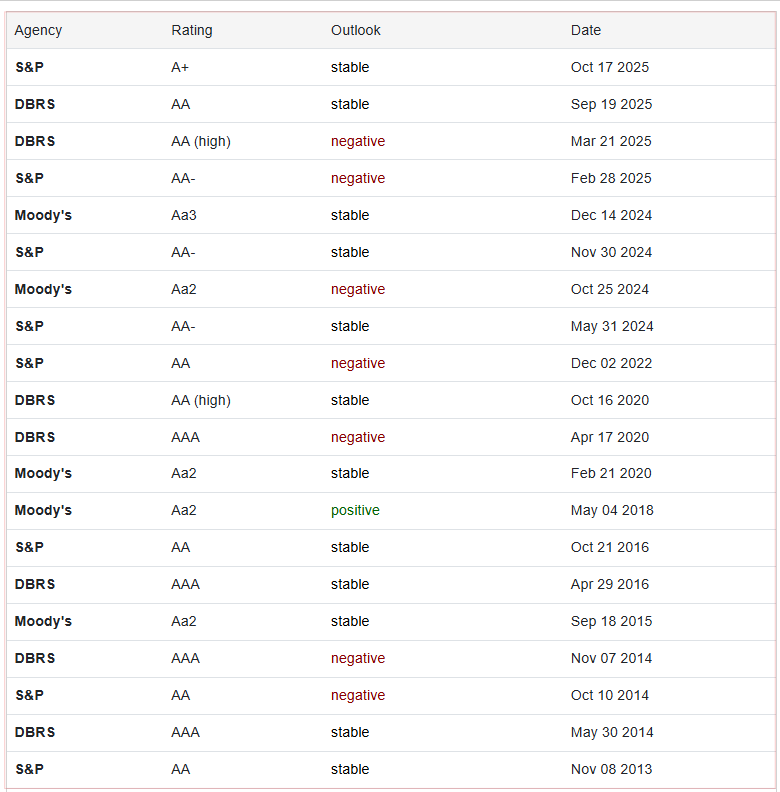Click the Date column header

coord(586,30)
